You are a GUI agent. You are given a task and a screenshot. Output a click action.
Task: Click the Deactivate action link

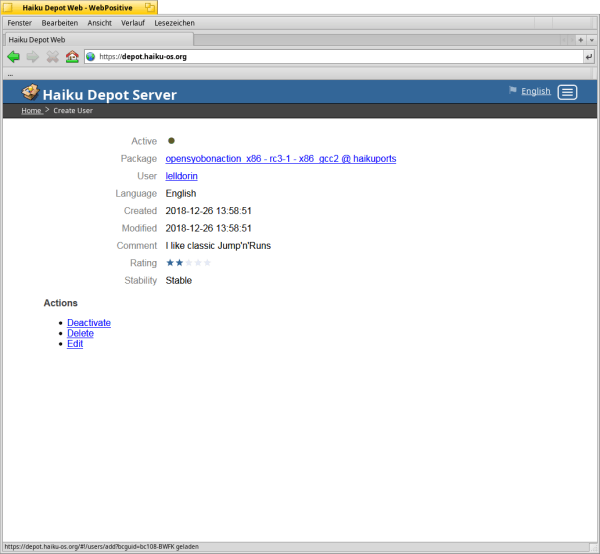click(89, 323)
